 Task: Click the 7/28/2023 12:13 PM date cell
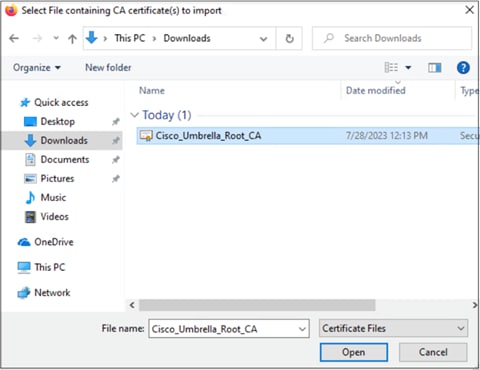(x=386, y=136)
